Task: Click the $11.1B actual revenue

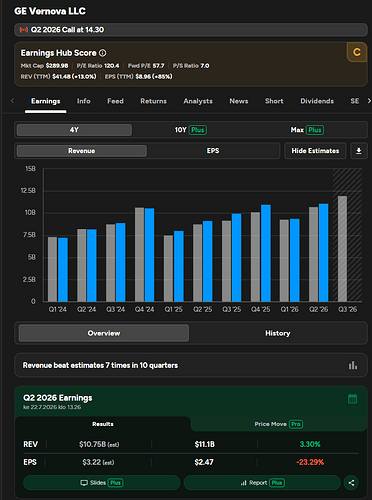Action: (x=205, y=444)
